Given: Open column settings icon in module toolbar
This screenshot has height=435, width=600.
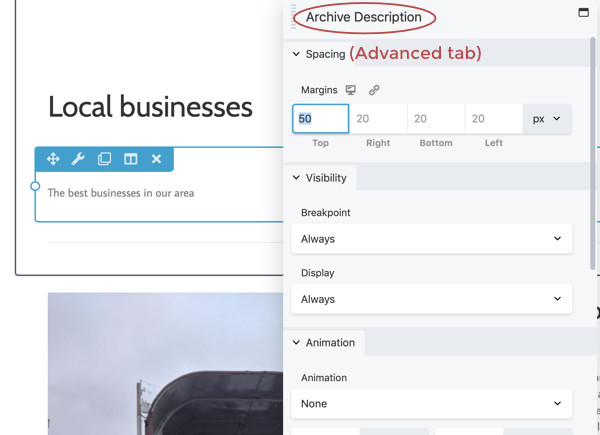Looking at the screenshot, I should (x=130, y=159).
